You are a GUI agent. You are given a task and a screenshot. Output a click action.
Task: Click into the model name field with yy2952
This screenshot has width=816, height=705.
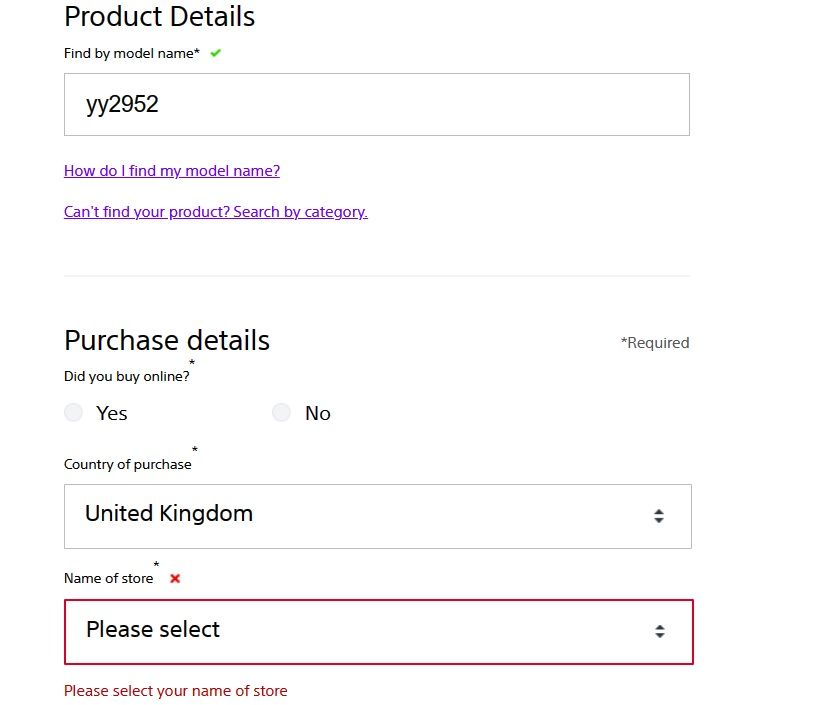[377, 104]
